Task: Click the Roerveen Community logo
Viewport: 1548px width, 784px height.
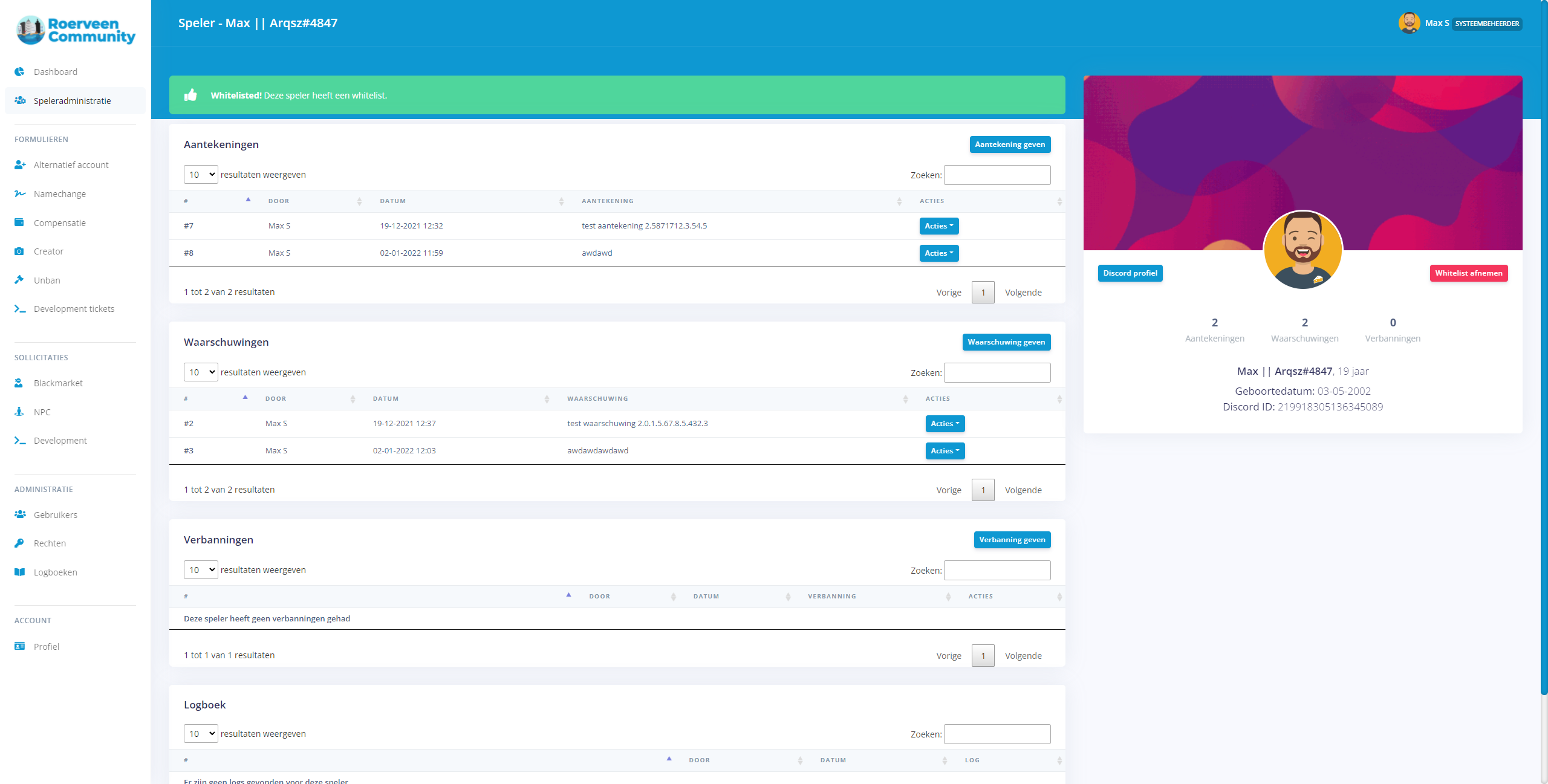Action: (x=76, y=30)
